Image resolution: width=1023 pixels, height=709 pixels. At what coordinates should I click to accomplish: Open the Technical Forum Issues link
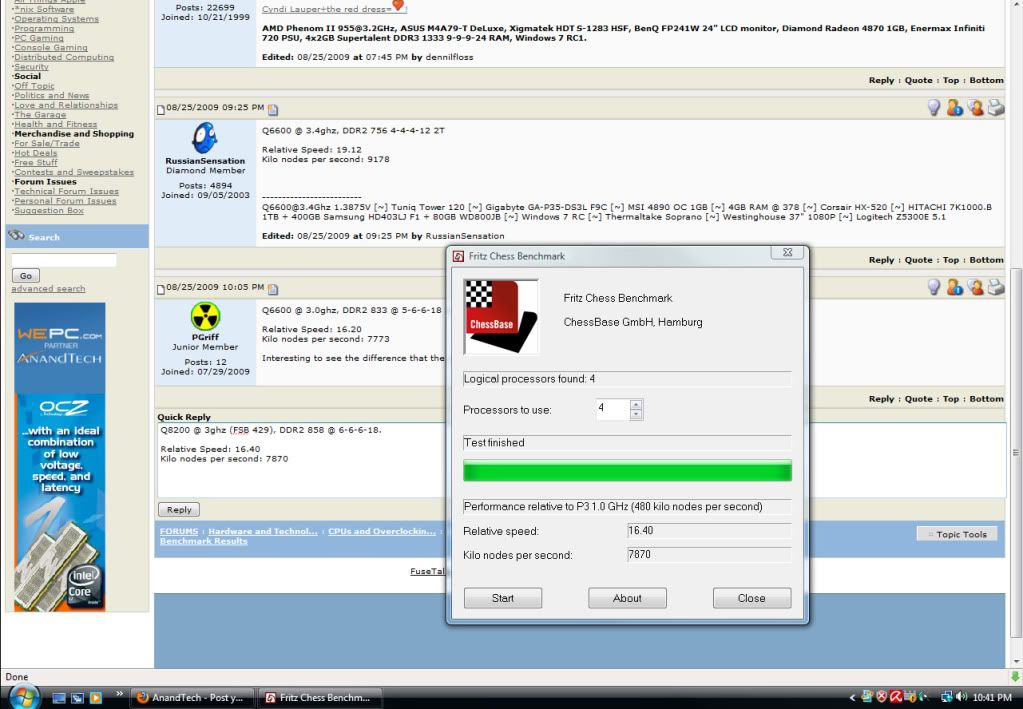point(67,191)
